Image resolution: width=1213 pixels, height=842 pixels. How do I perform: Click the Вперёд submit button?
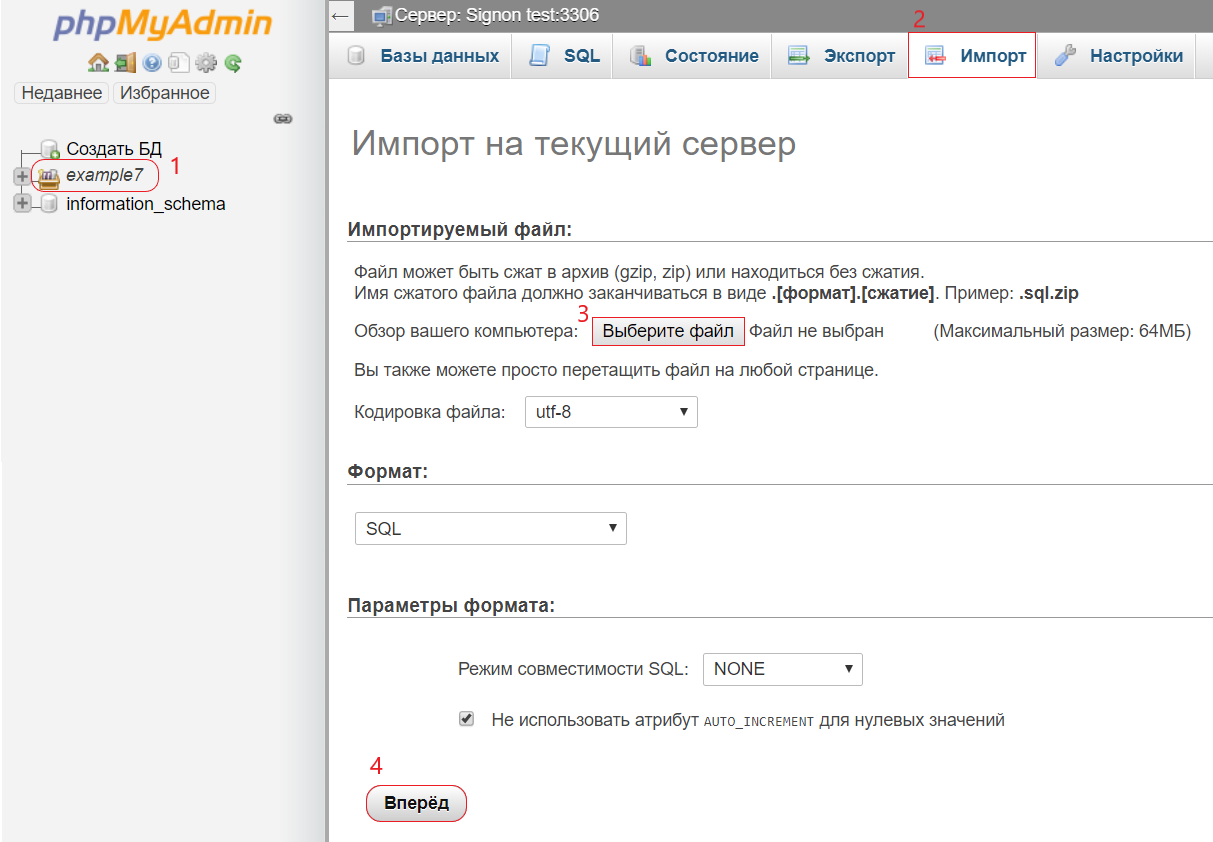[416, 803]
